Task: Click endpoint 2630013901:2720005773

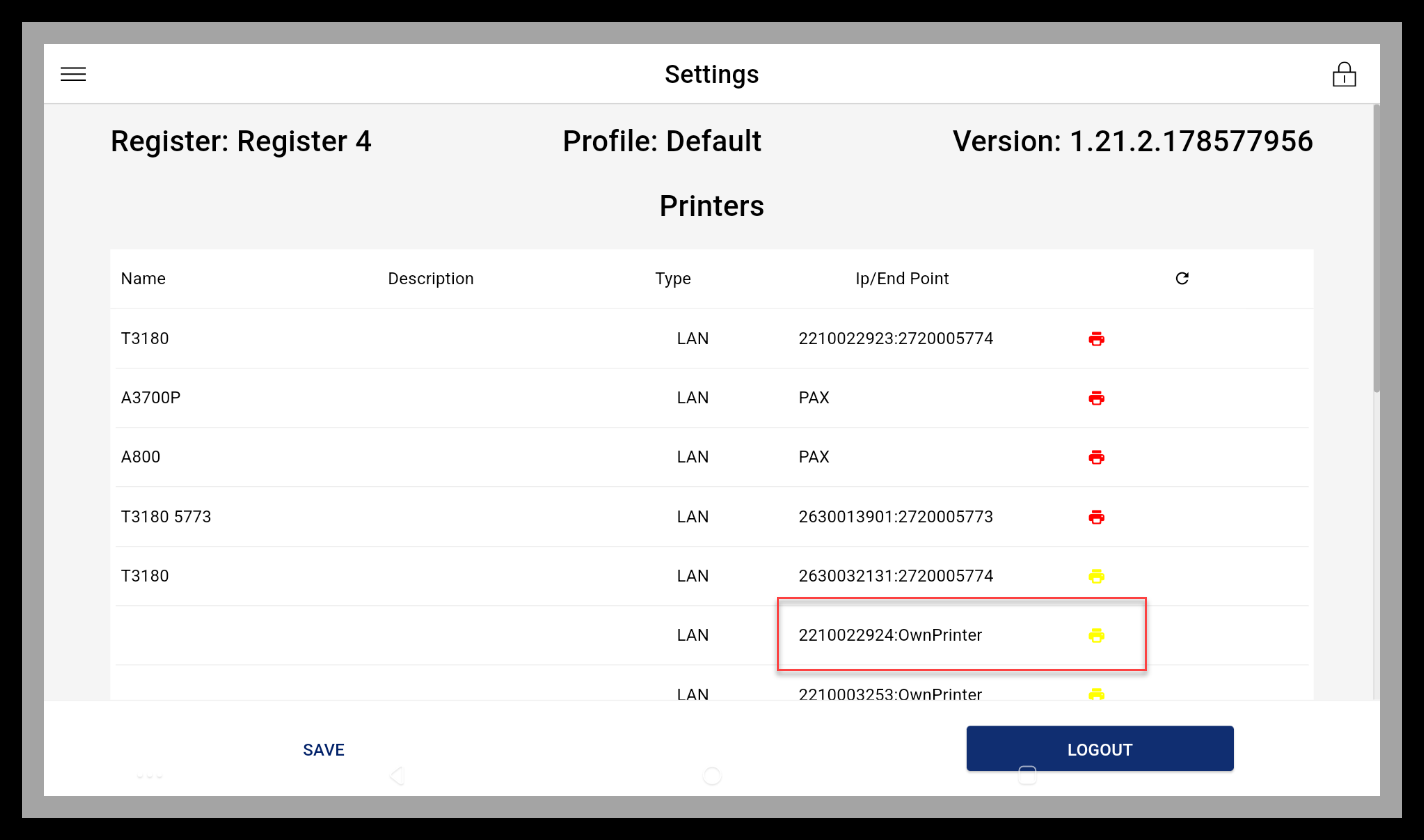Action: [896, 517]
